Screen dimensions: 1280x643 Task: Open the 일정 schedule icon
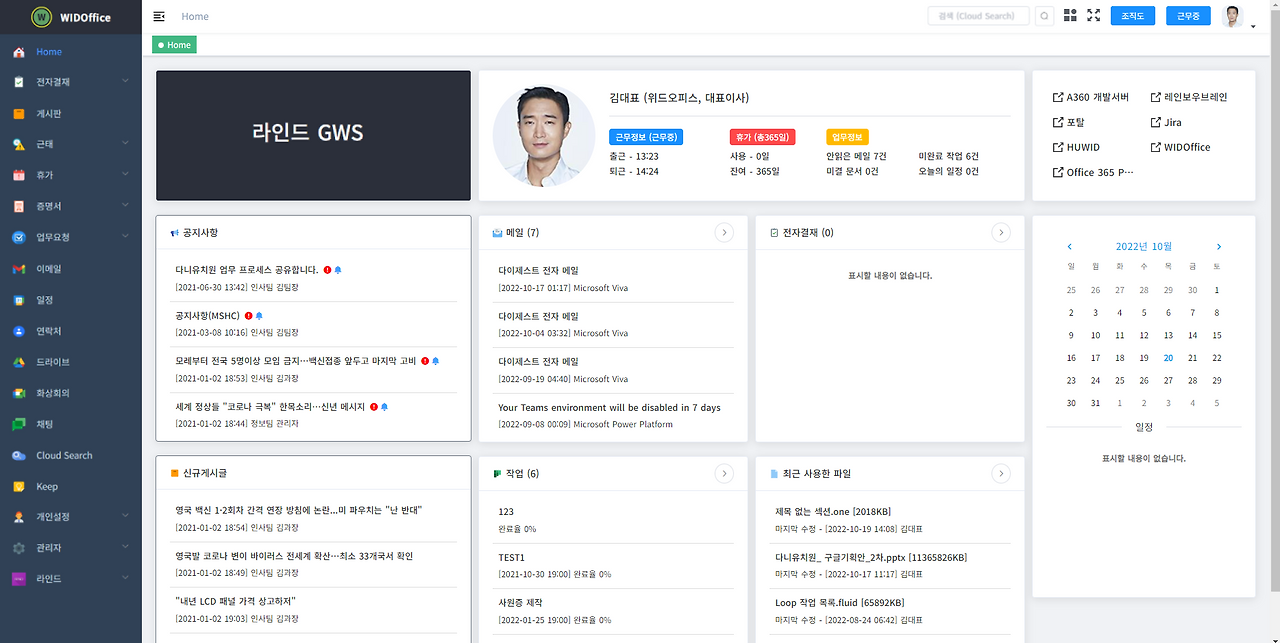click(18, 300)
